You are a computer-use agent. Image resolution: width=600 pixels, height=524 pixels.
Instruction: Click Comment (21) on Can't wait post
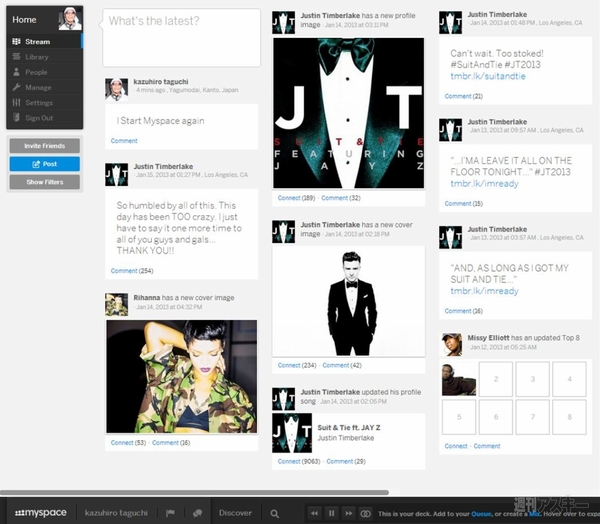point(463,96)
